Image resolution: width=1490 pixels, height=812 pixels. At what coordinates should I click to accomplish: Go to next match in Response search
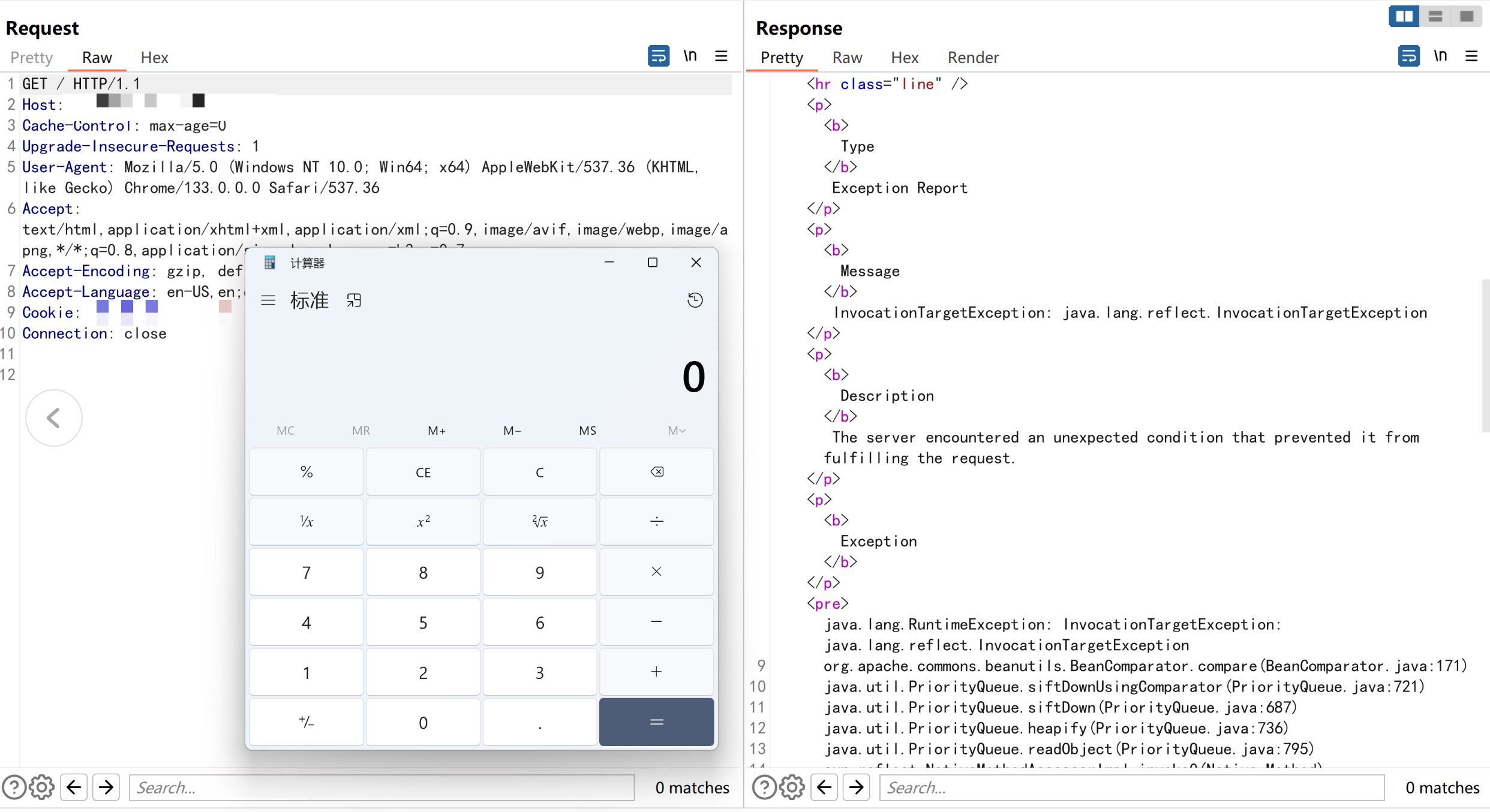click(x=857, y=787)
